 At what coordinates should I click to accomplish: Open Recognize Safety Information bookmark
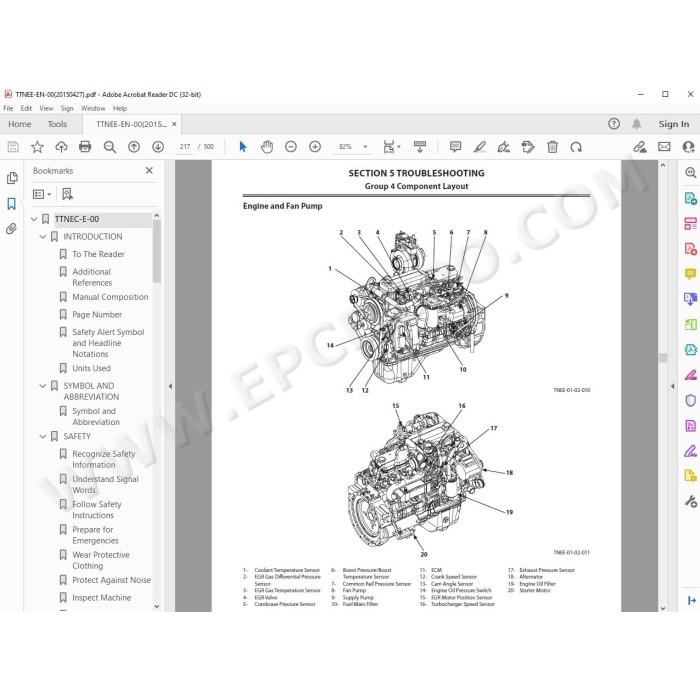click(x=104, y=459)
